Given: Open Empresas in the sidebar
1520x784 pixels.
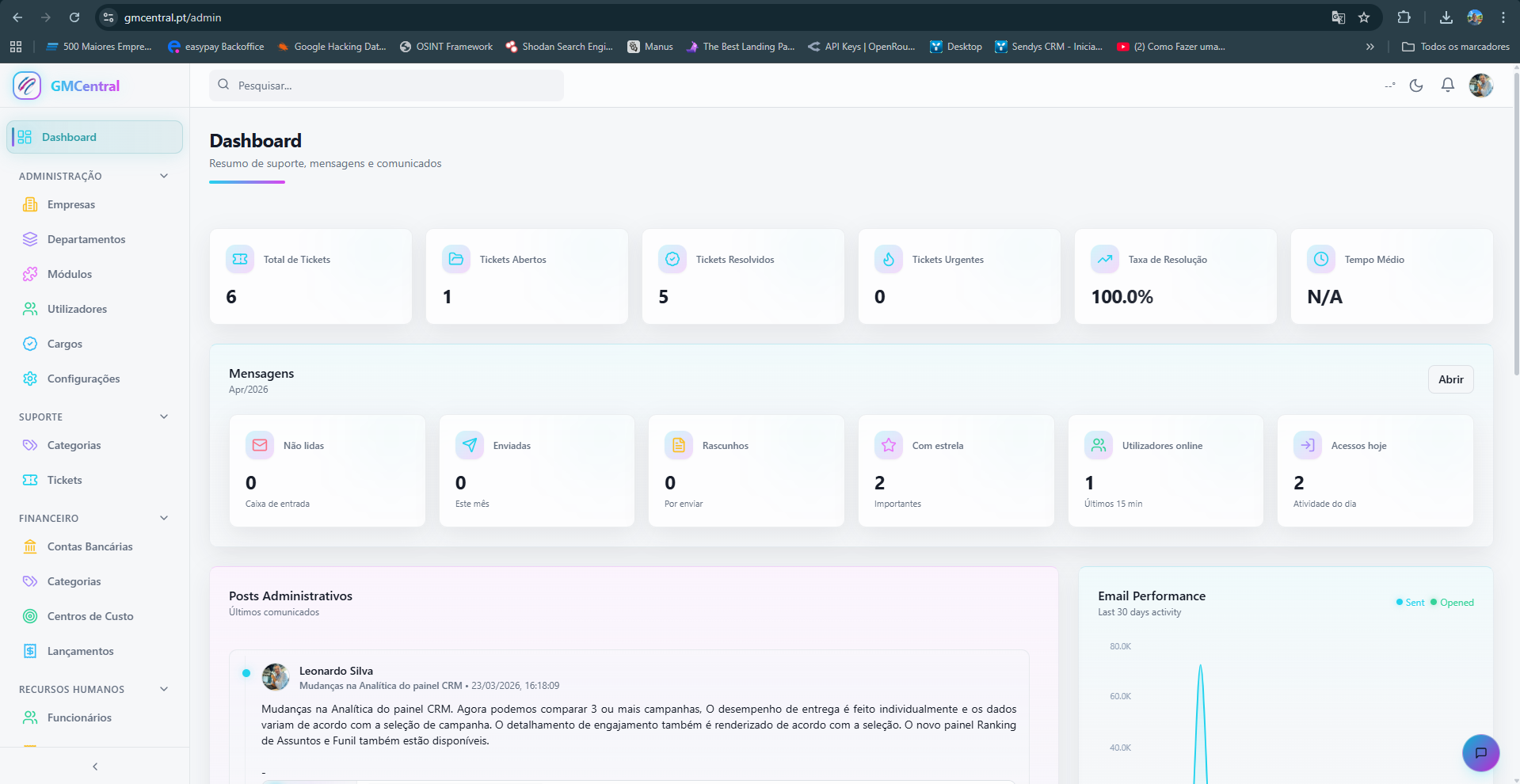Looking at the screenshot, I should 70,204.
